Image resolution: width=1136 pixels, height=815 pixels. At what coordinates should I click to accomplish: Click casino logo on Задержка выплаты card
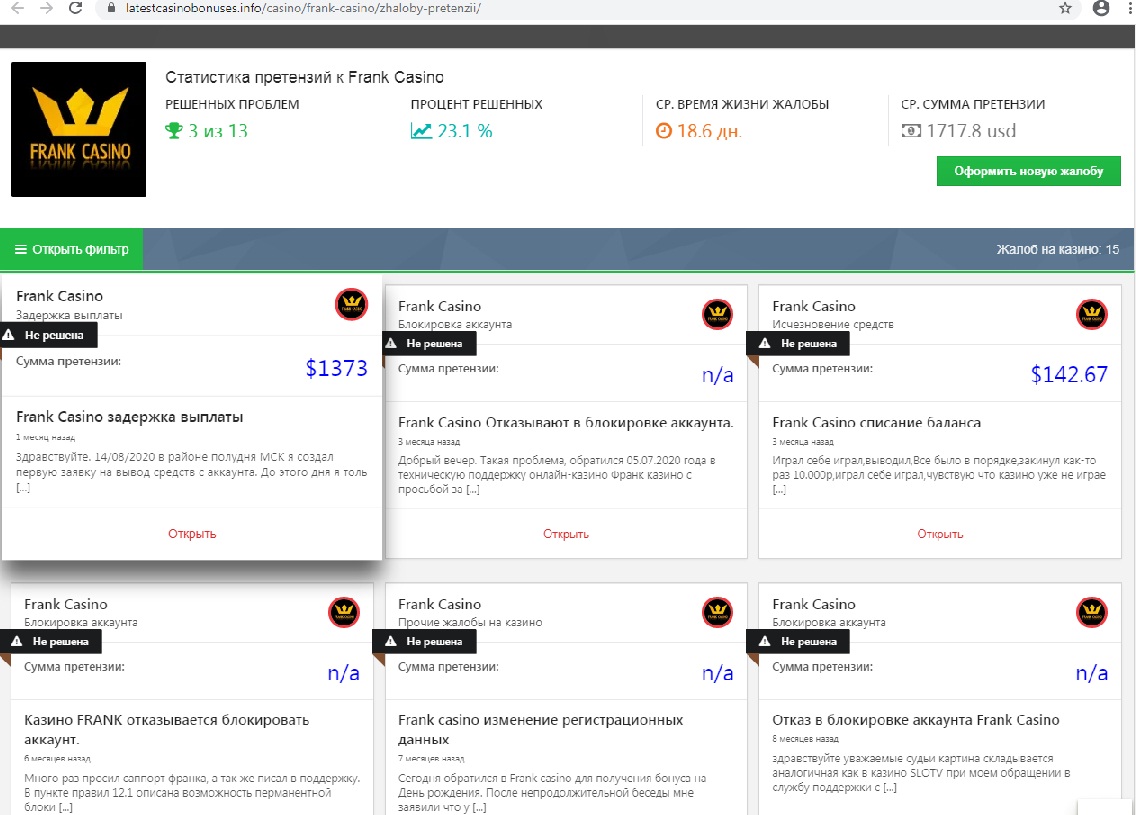[351, 304]
